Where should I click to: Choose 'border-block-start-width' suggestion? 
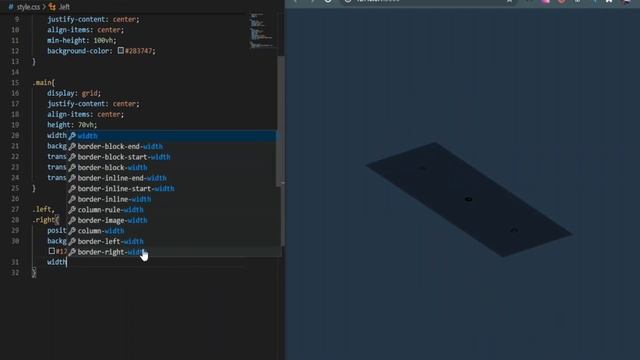(172, 157)
